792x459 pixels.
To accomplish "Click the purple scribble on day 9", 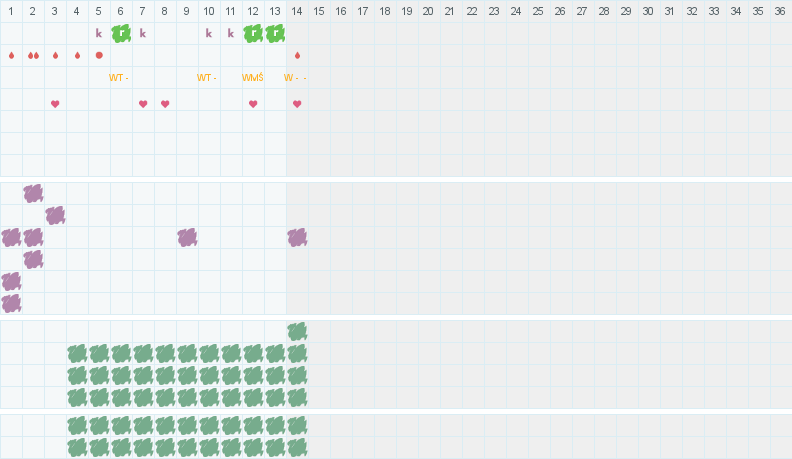I will tap(187, 237).
